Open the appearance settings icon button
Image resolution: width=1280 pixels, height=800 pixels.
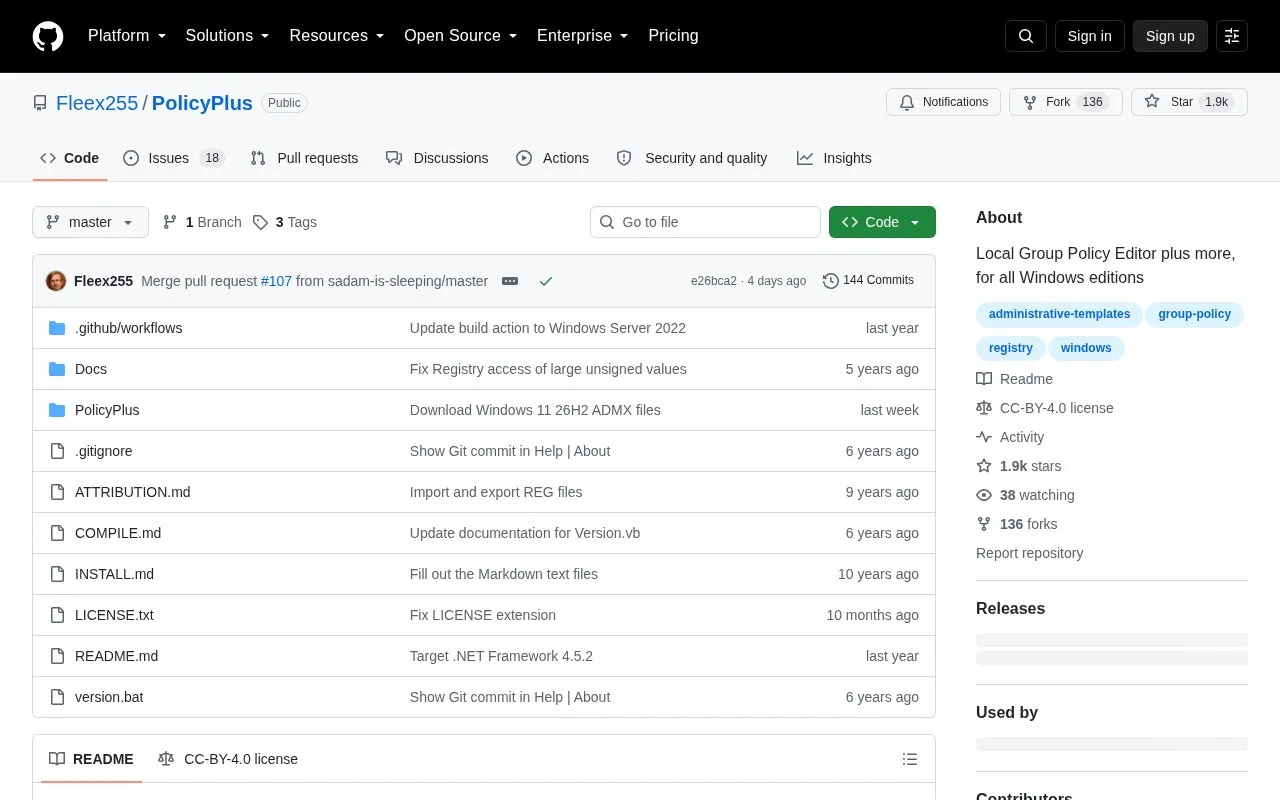coord(1232,36)
